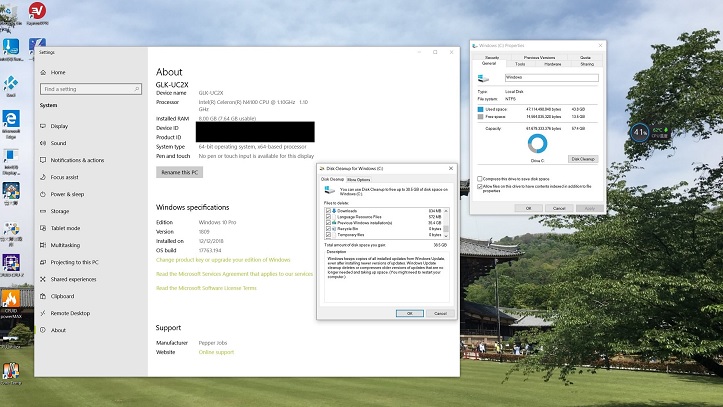Click the drive icon in Disk Cleanup dialog
723x407 pixels.
point(330,190)
